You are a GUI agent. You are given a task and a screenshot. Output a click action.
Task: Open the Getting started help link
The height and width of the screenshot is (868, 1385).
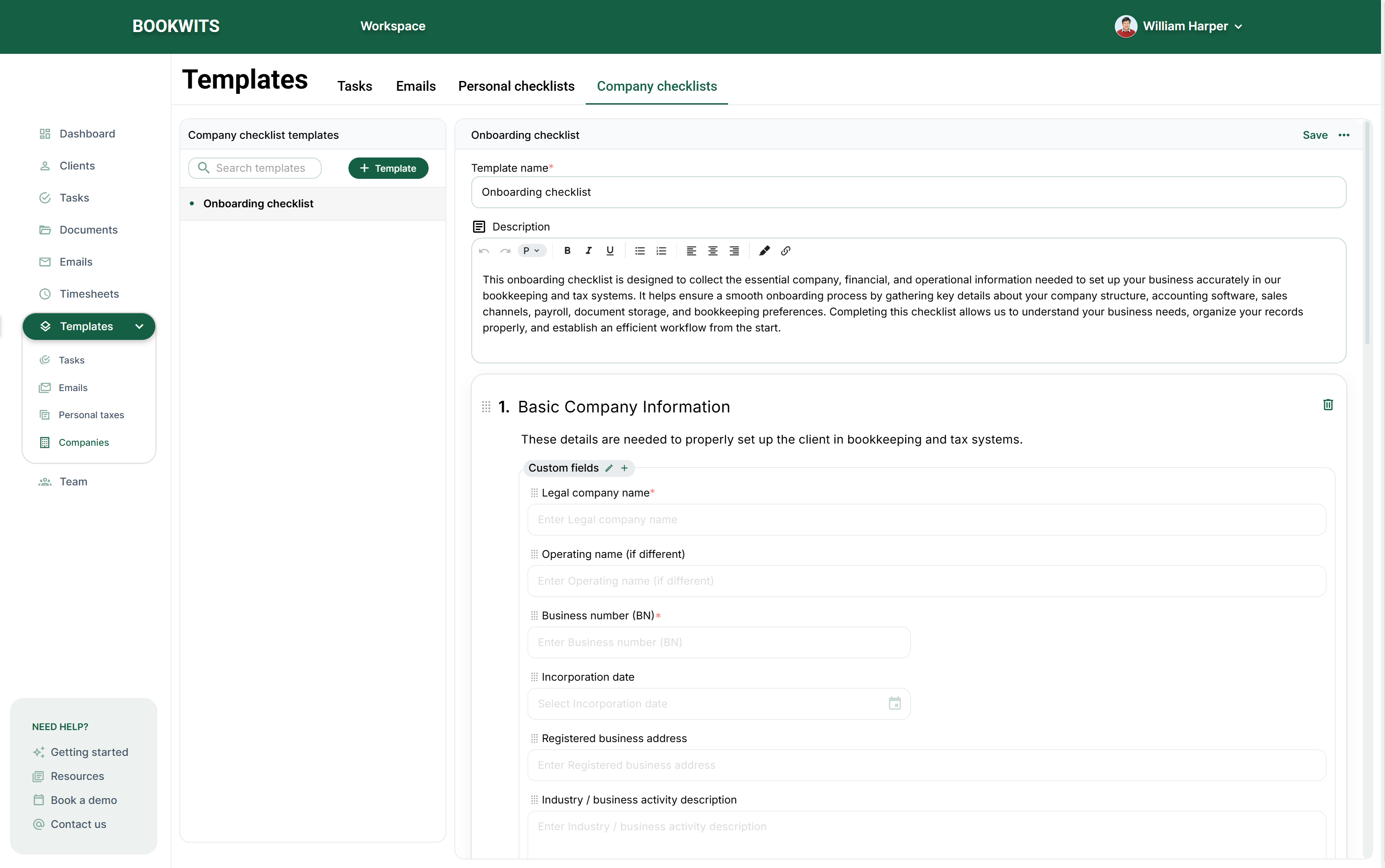point(81,752)
